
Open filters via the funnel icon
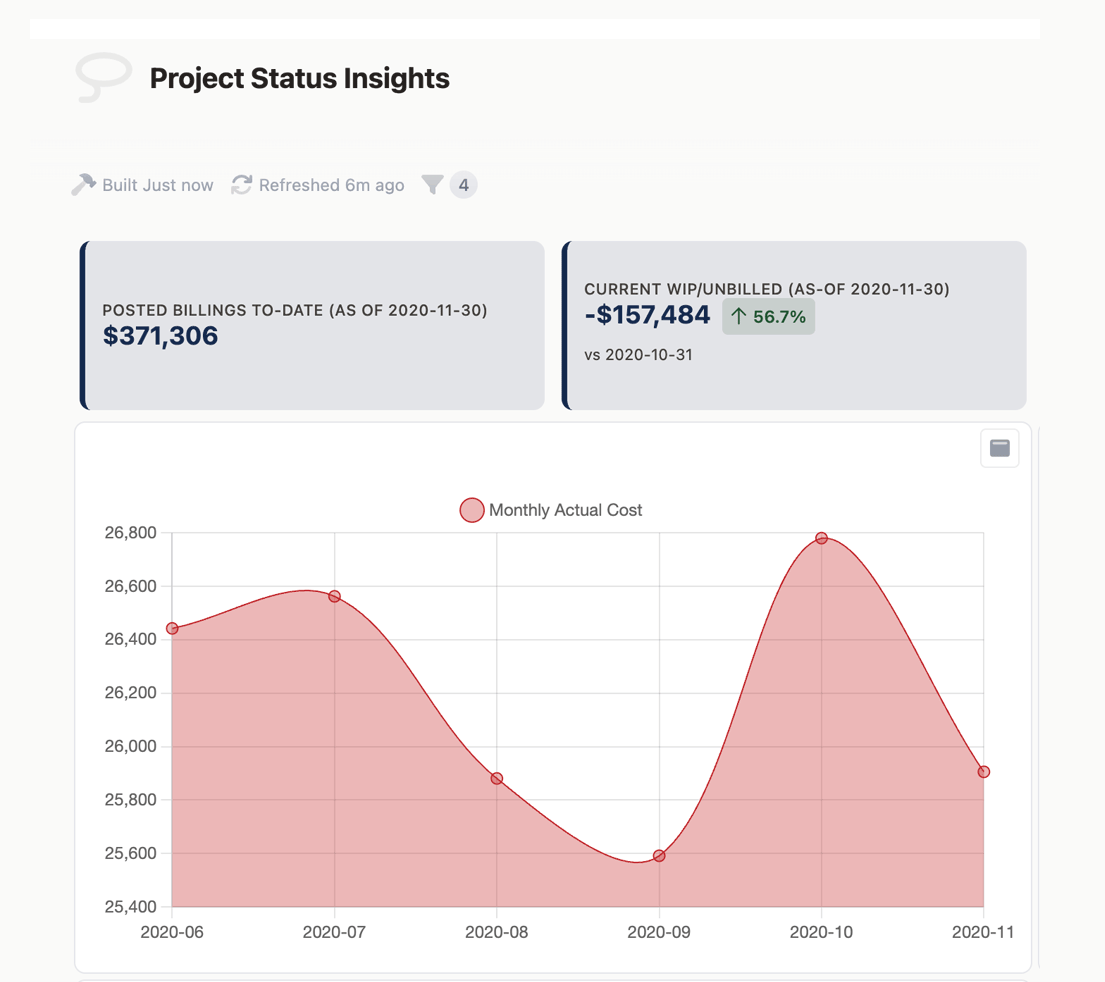[432, 185]
